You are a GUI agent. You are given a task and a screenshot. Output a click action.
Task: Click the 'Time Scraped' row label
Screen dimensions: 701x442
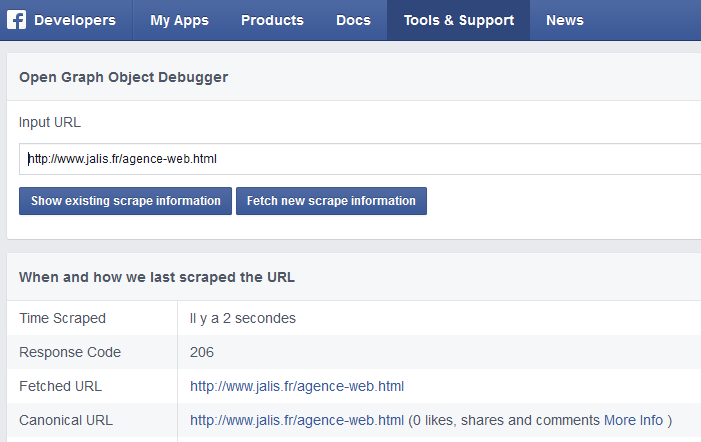[62, 318]
